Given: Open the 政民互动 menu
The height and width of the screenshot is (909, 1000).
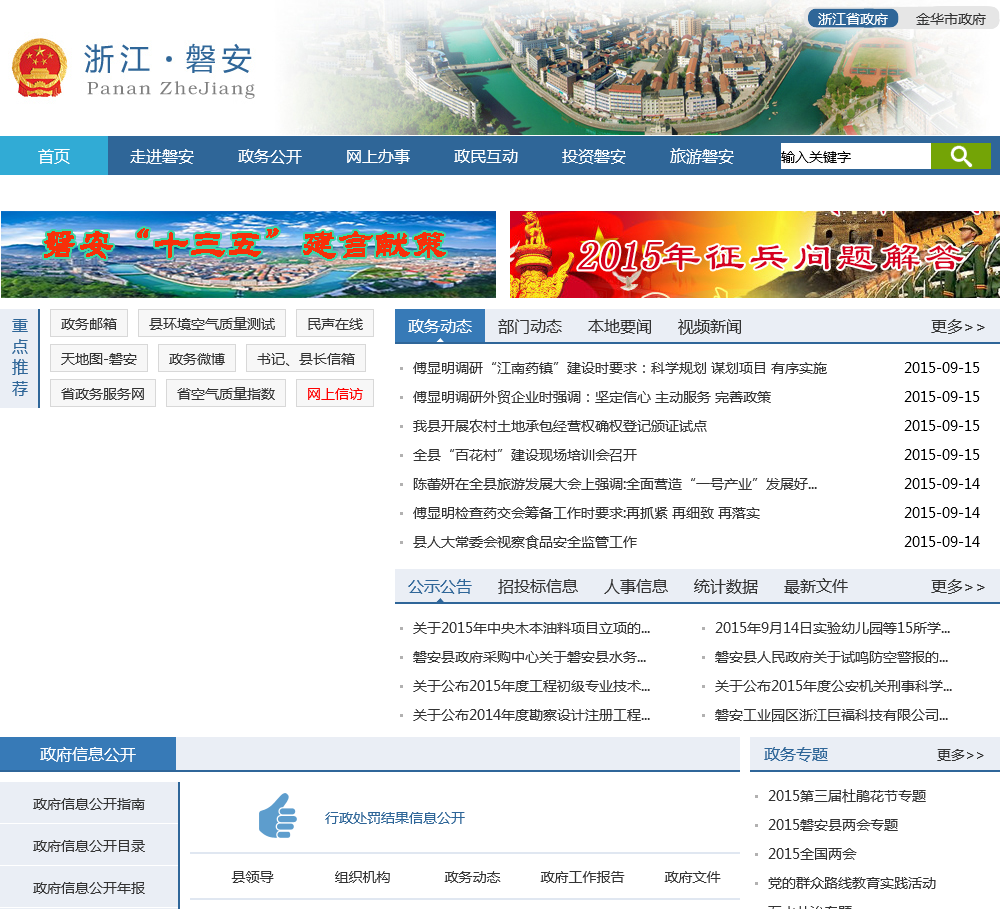Looking at the screenshot, I should point(486,156).
